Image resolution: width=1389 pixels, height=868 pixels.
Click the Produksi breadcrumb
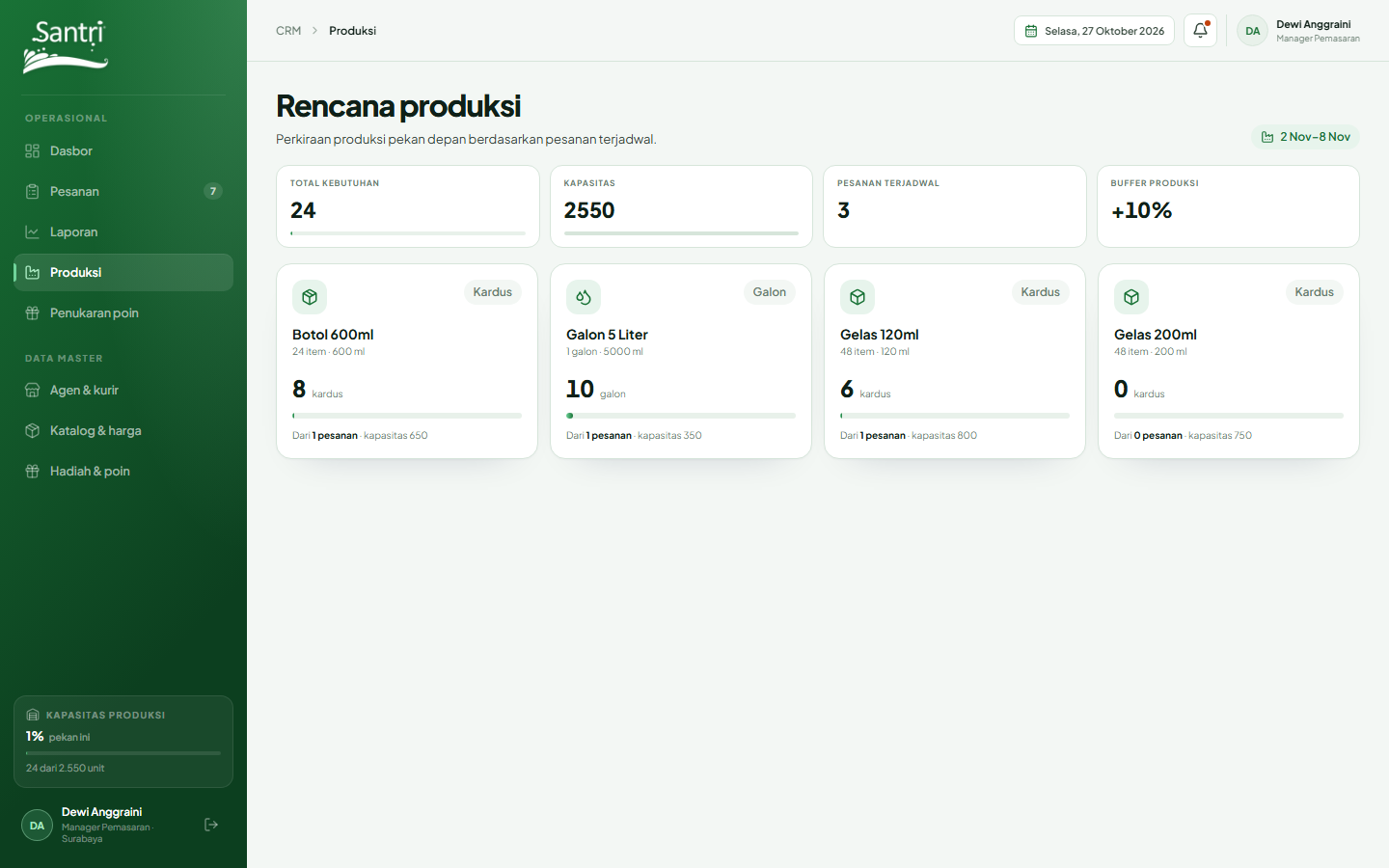352,31
